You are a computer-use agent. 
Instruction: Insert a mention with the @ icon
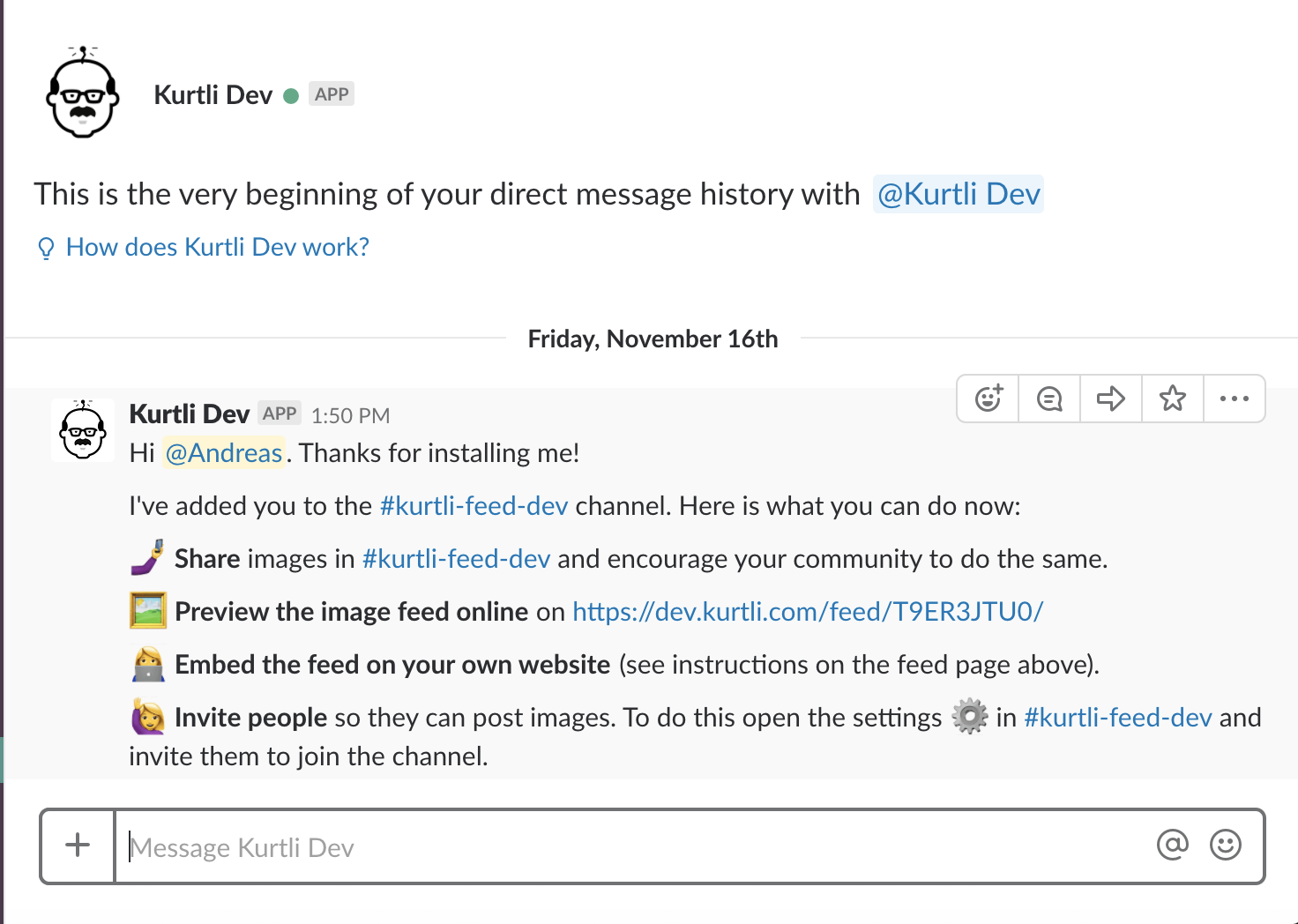[x=1172, y=845]
